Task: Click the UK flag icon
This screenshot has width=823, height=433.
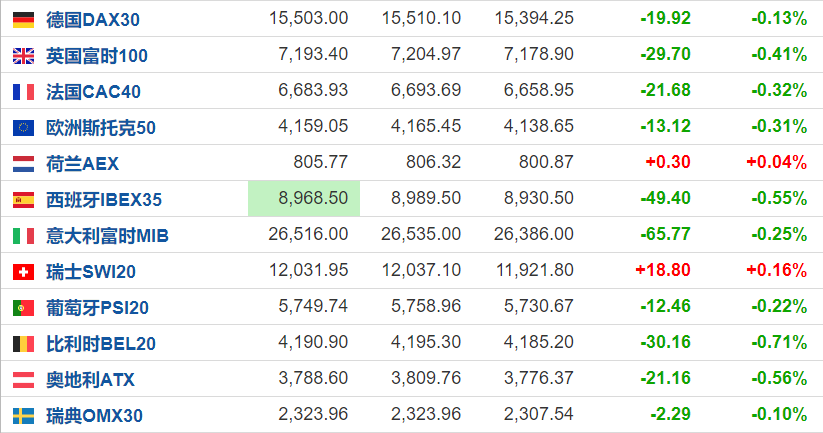Action: (x=24, y=56)
